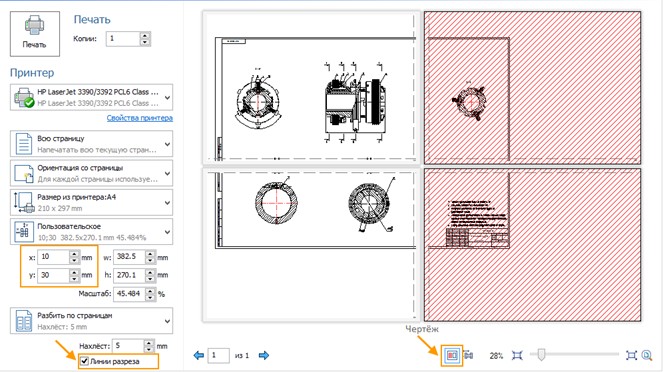
Task: Increment the x offset spinner
Action: coord(74,254)
